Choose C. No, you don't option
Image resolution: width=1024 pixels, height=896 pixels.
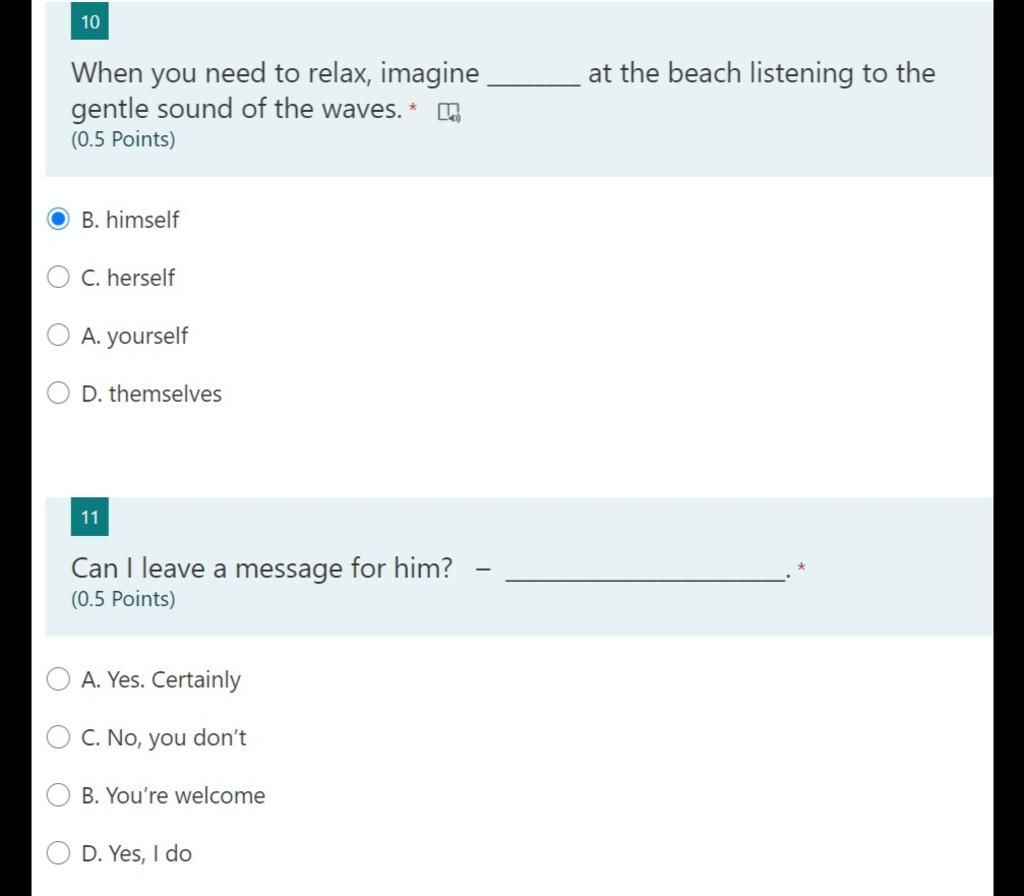[58, 737]
